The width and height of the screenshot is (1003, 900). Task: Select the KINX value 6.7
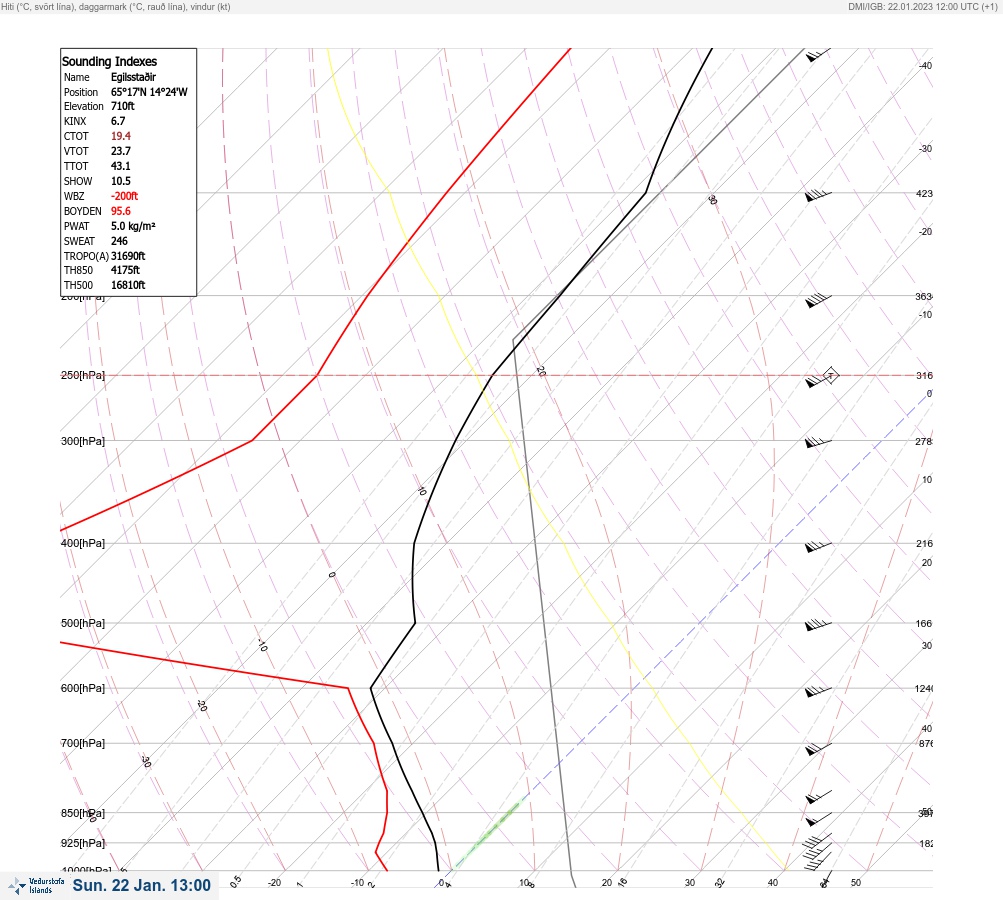118,121
